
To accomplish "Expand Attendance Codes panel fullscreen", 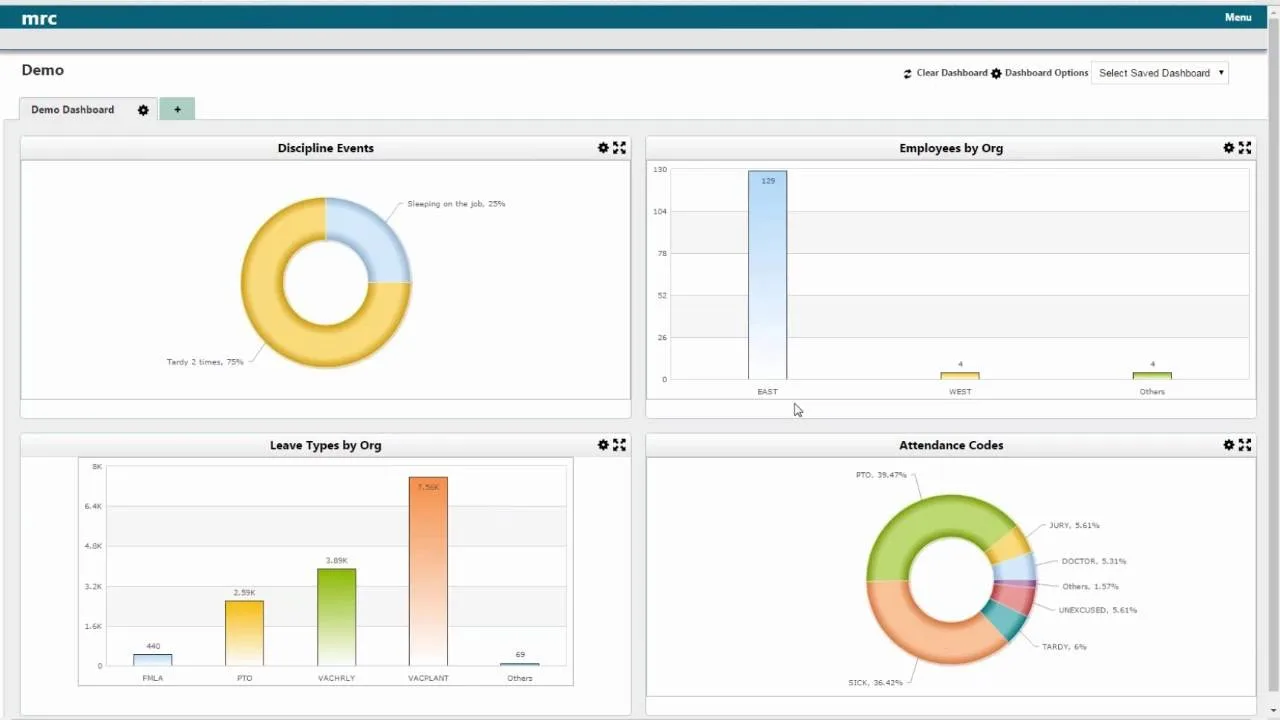I will (1245, 445).
